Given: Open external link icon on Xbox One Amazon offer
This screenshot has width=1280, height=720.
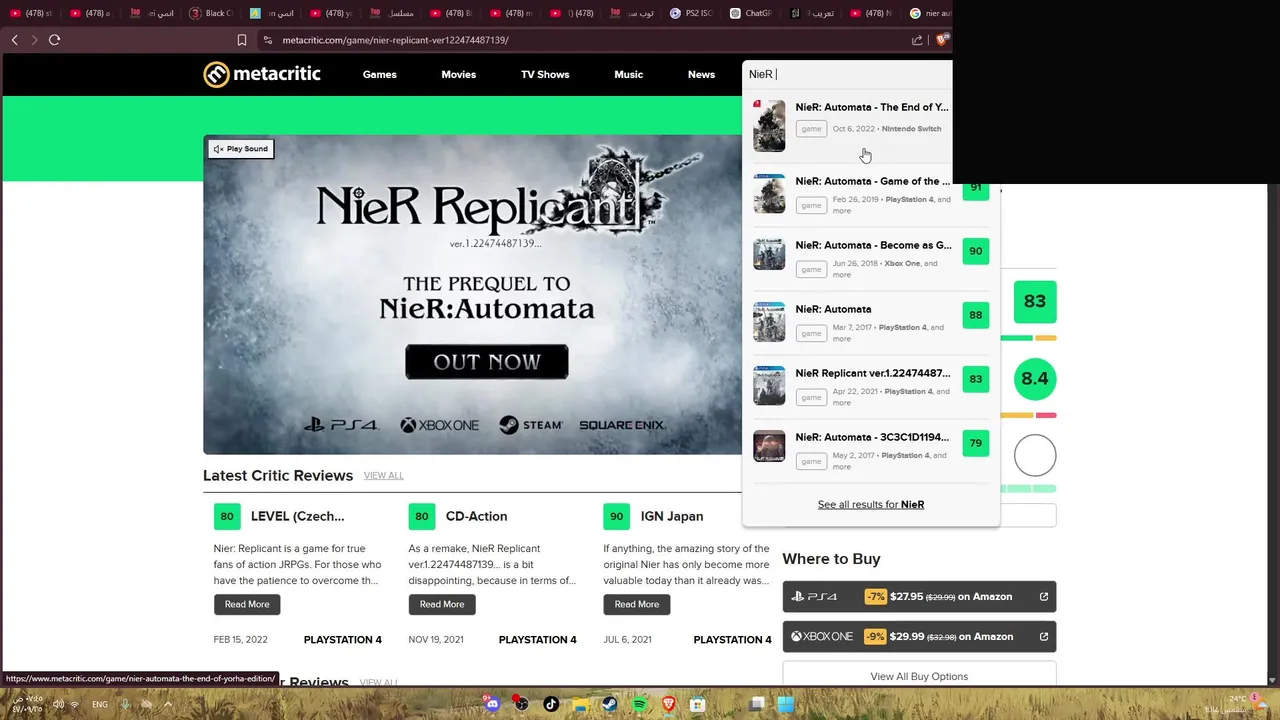Looking at the screenshot, I should (1043, 637).
